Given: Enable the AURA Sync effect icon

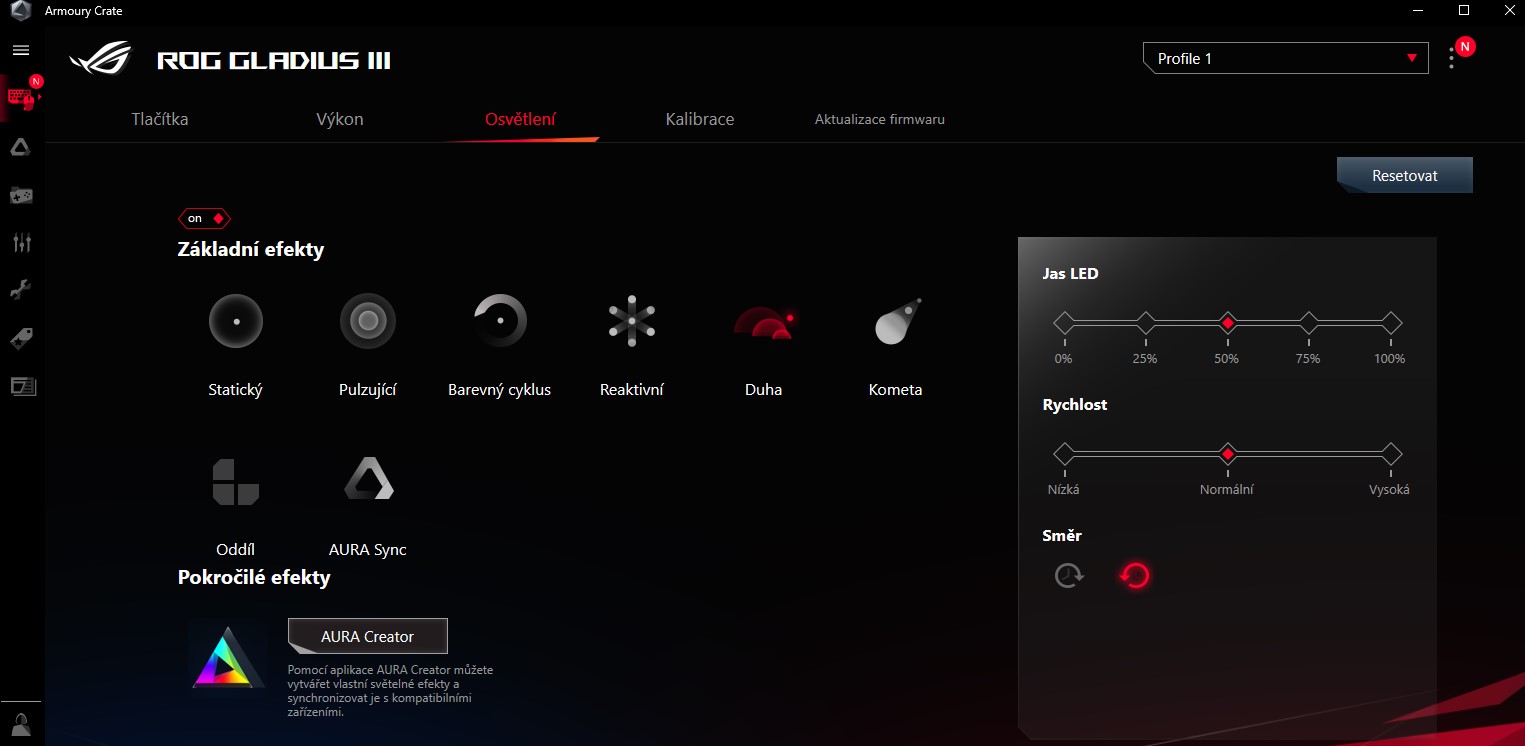Looking at the screenshot, I should point(368,479).
